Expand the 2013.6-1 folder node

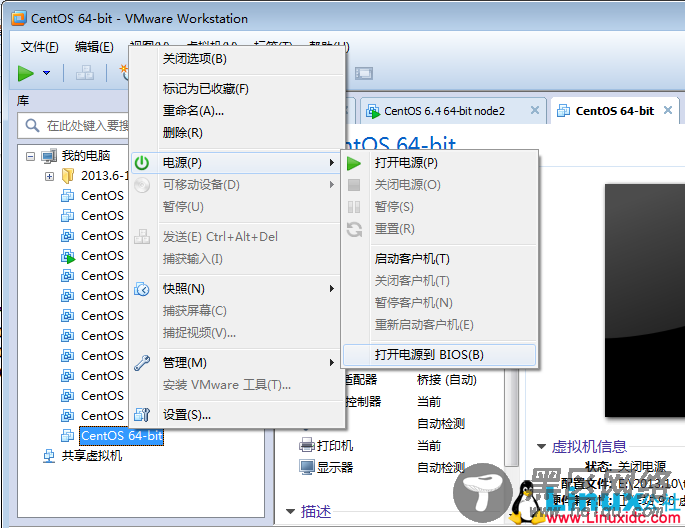point(49,176)
